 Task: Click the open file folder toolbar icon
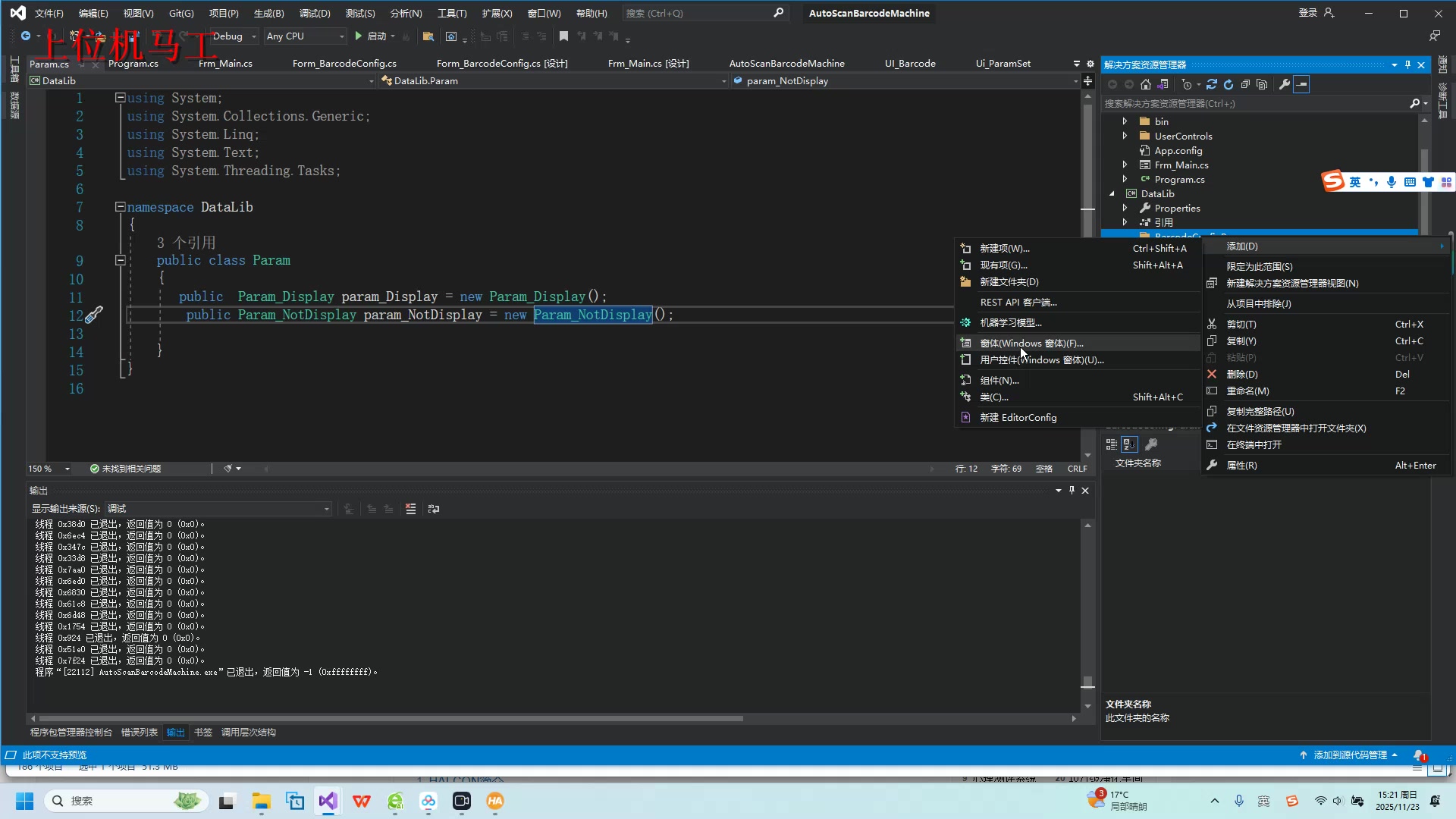[x=428, y=36]
